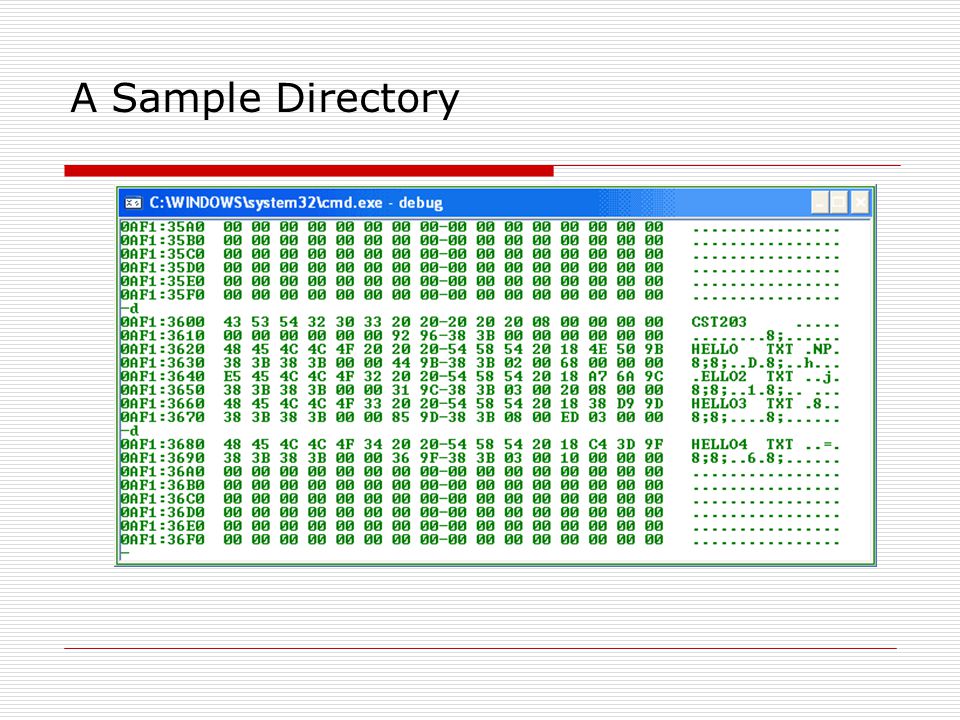Click the '68' byte on row 0AF1:3630
The width and height of the screenshot is (960, 720).
(569, 362)
